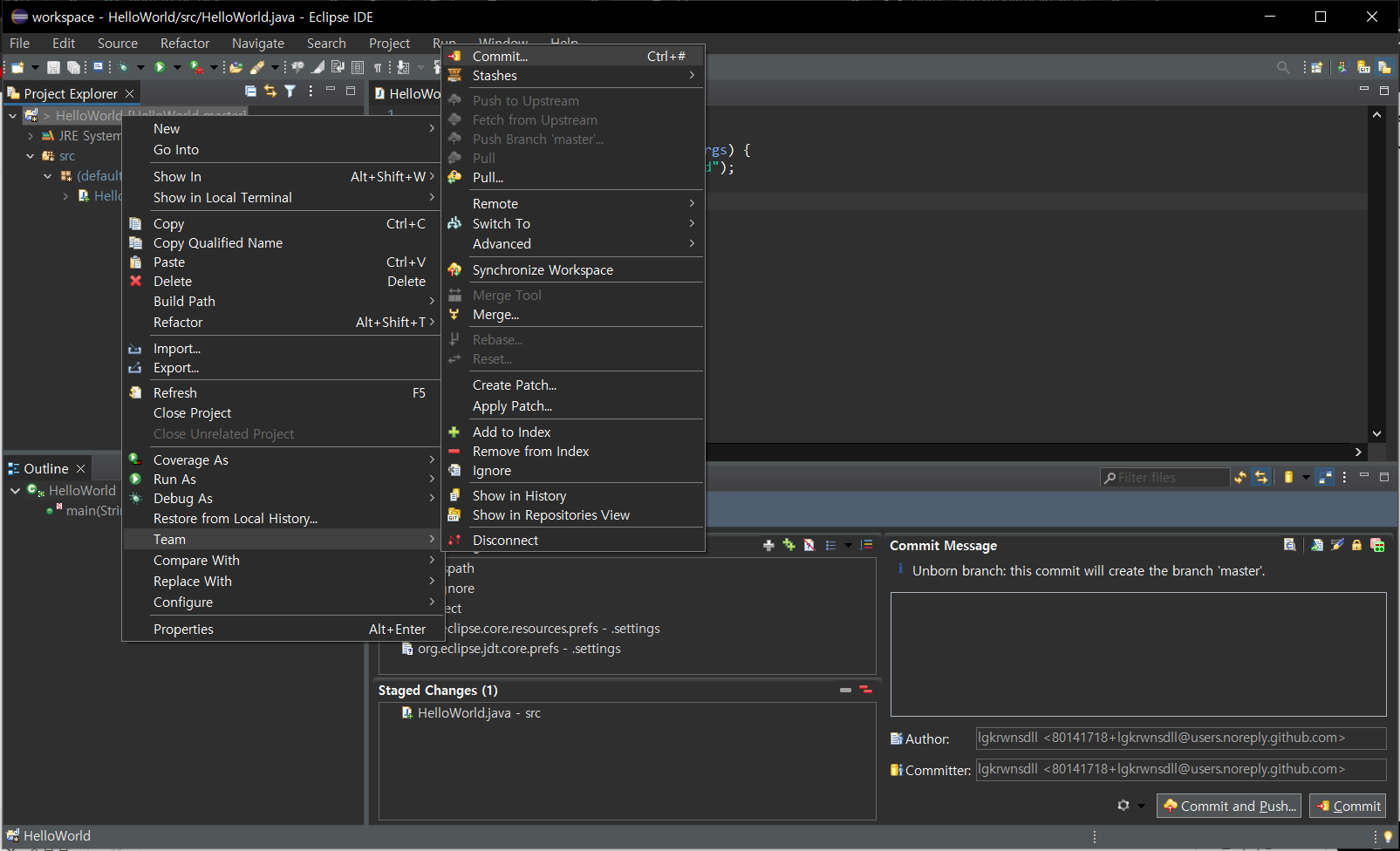1400x851 pixels.
Task: Click Properties in the context menu
Action: tap(283, 630)
